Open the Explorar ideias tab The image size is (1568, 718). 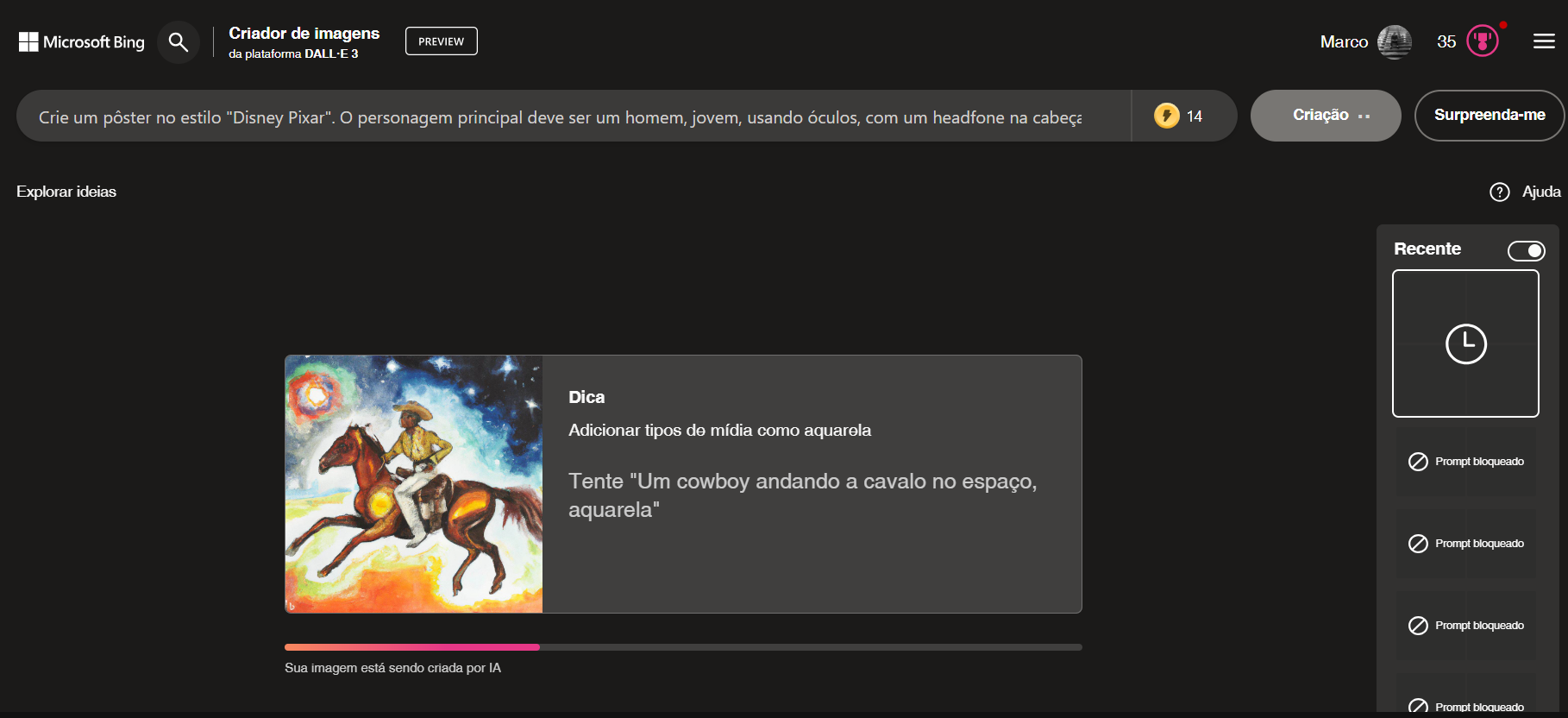pos(66,192)
